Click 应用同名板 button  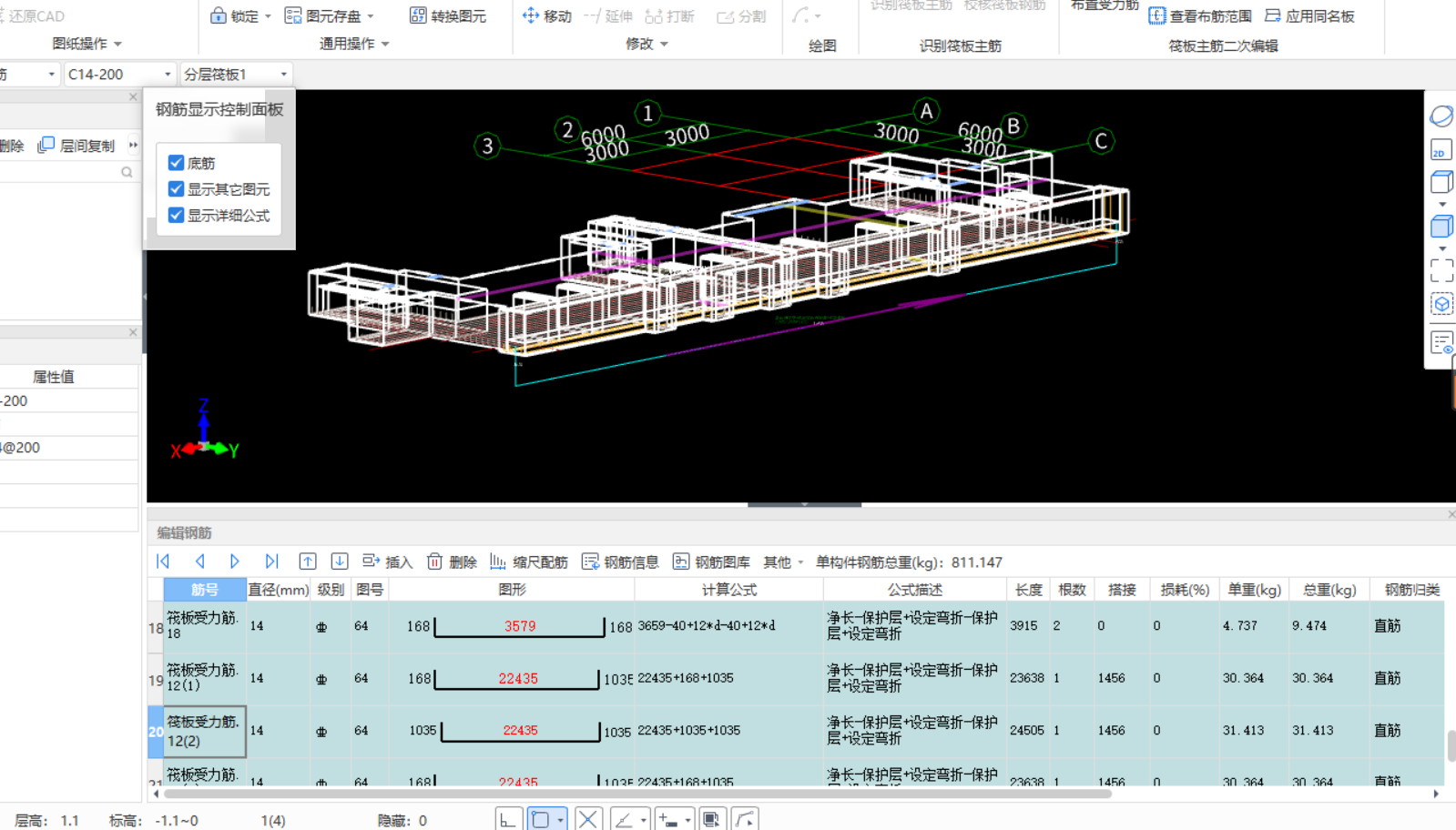pyautogui.click(x=1309, y=15)
